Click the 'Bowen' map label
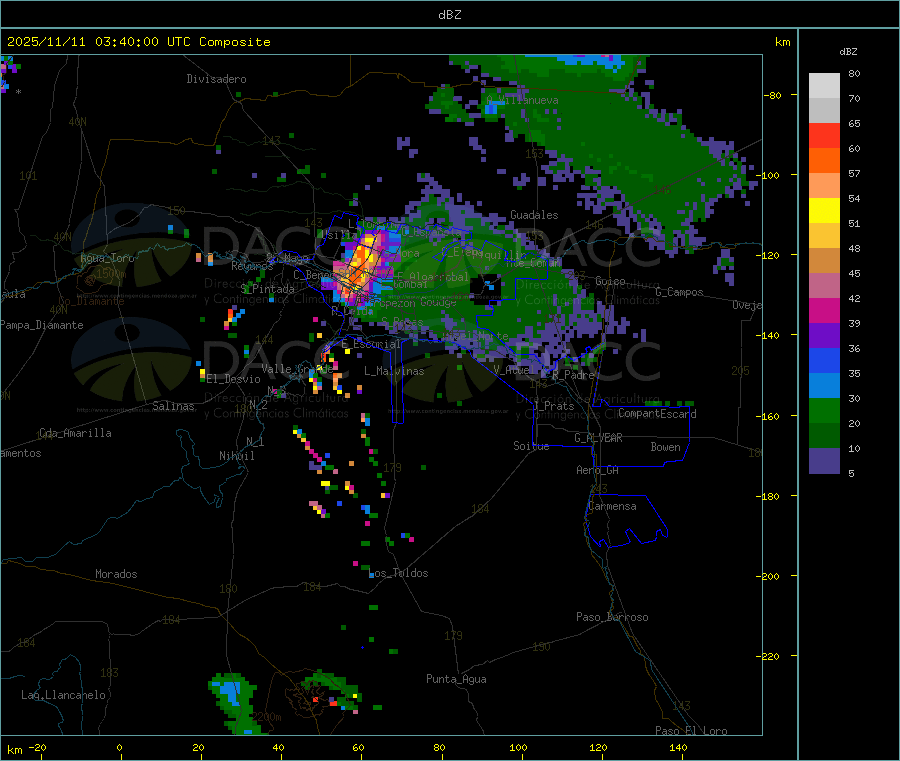The height and width of the screenshot is (761, 900). point(666,447)
